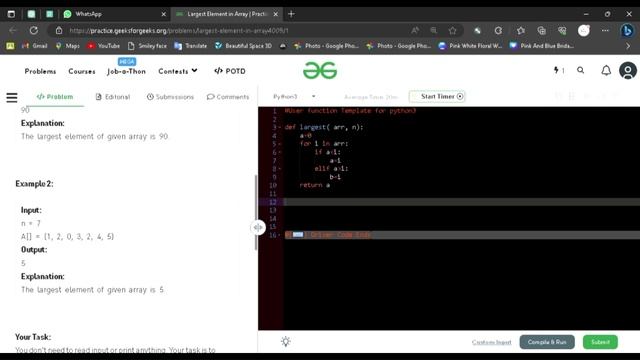The height and width of the screenshot is (360, 640).
Task: Open the Job-a-Thon nav link
Action: tap(126, 71)
